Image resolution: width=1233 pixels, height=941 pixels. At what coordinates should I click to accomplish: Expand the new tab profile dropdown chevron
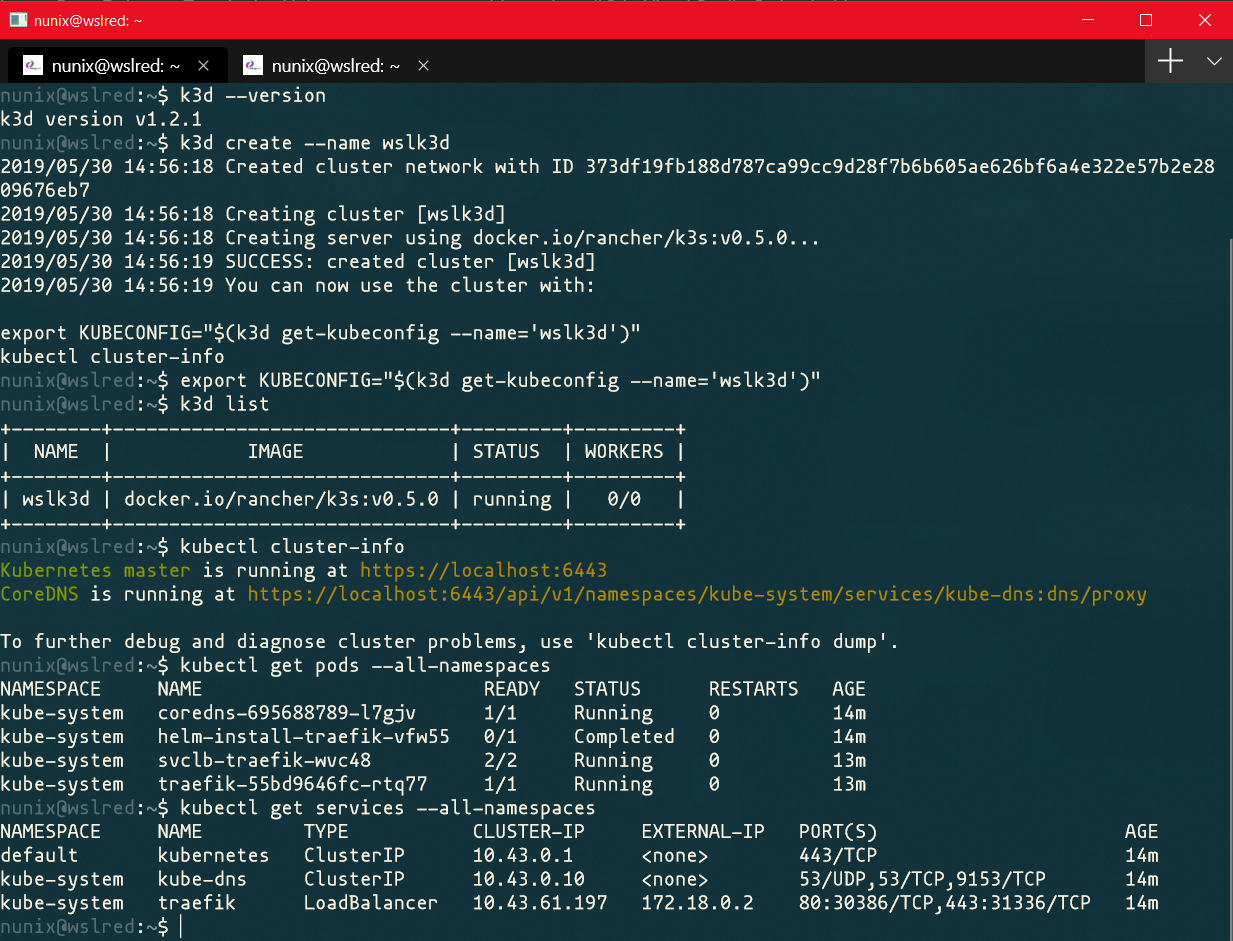tap(1214, 62)
